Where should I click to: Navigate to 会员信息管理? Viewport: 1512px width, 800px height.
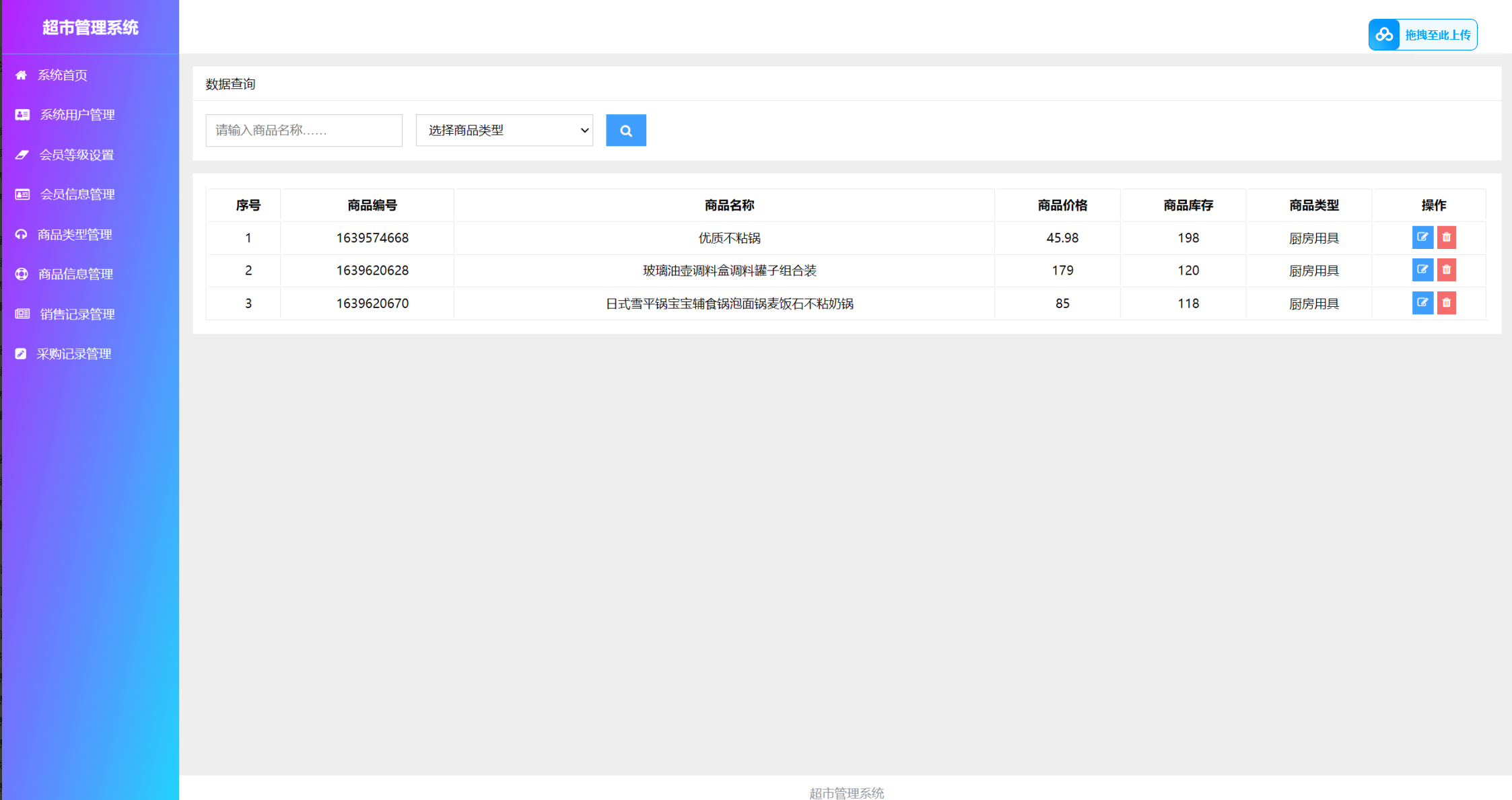(77, 194)
